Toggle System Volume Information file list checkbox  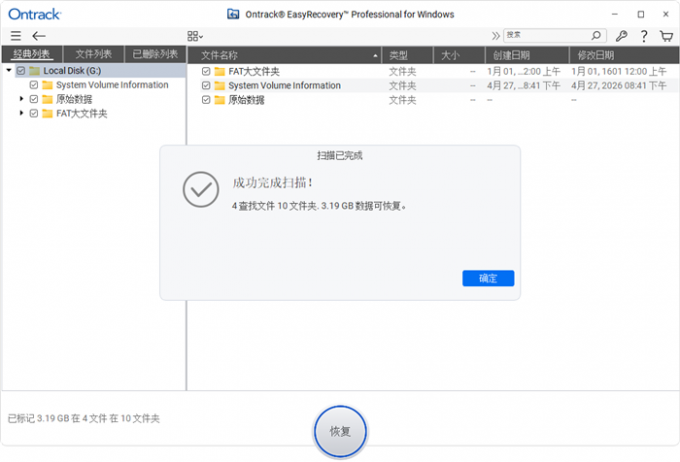206,85
